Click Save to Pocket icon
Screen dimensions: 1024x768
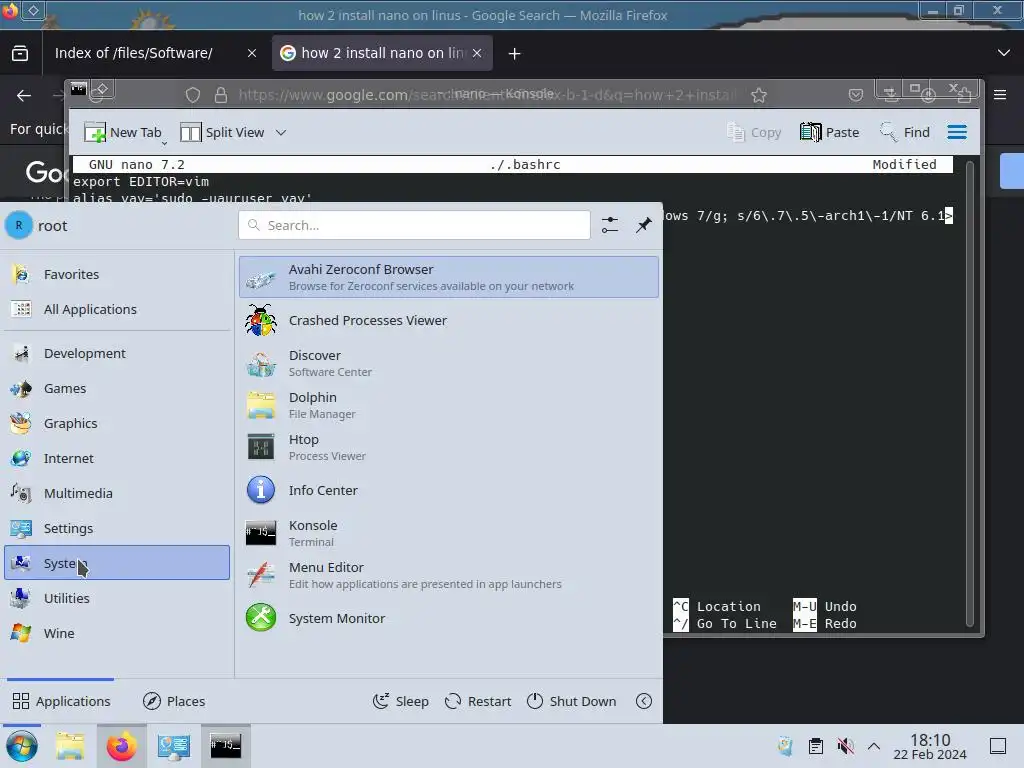tap(856, 95)
